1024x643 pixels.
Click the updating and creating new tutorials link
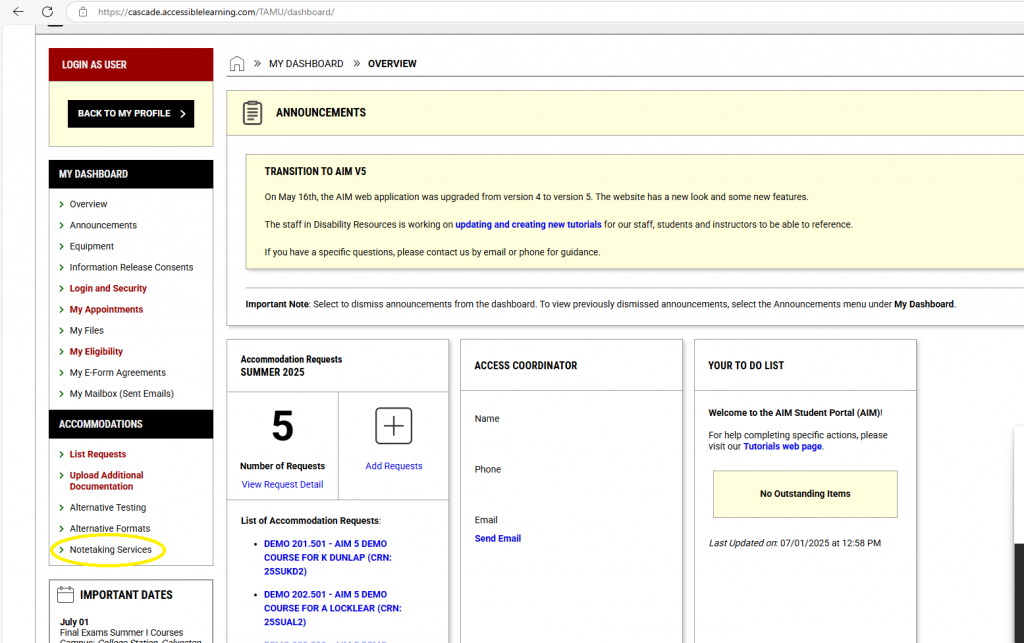pyautogui.click(x=527, y=225)
